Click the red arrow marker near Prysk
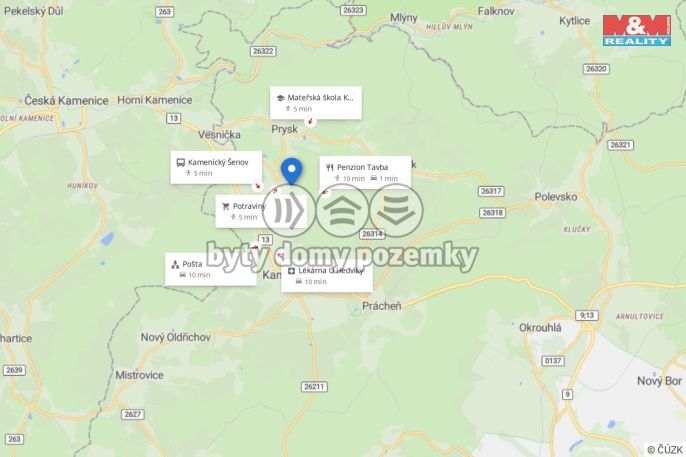This screenshot has width=686, height=457. pos(310,121)
